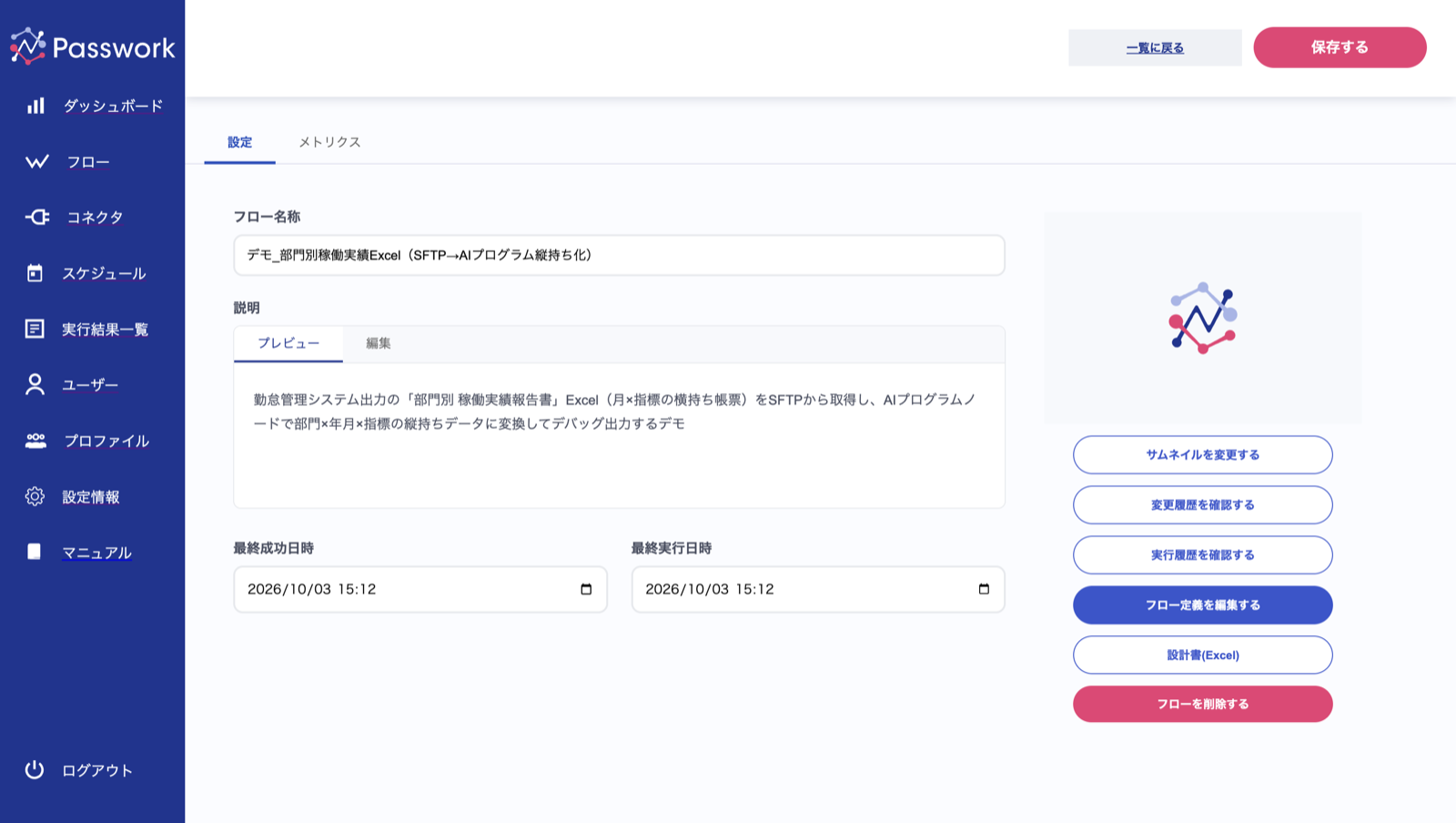Screen dimensions: 1456x823
Task: Click フローを削除する button
Action: pyautogui.click(x=1203, y=704)
